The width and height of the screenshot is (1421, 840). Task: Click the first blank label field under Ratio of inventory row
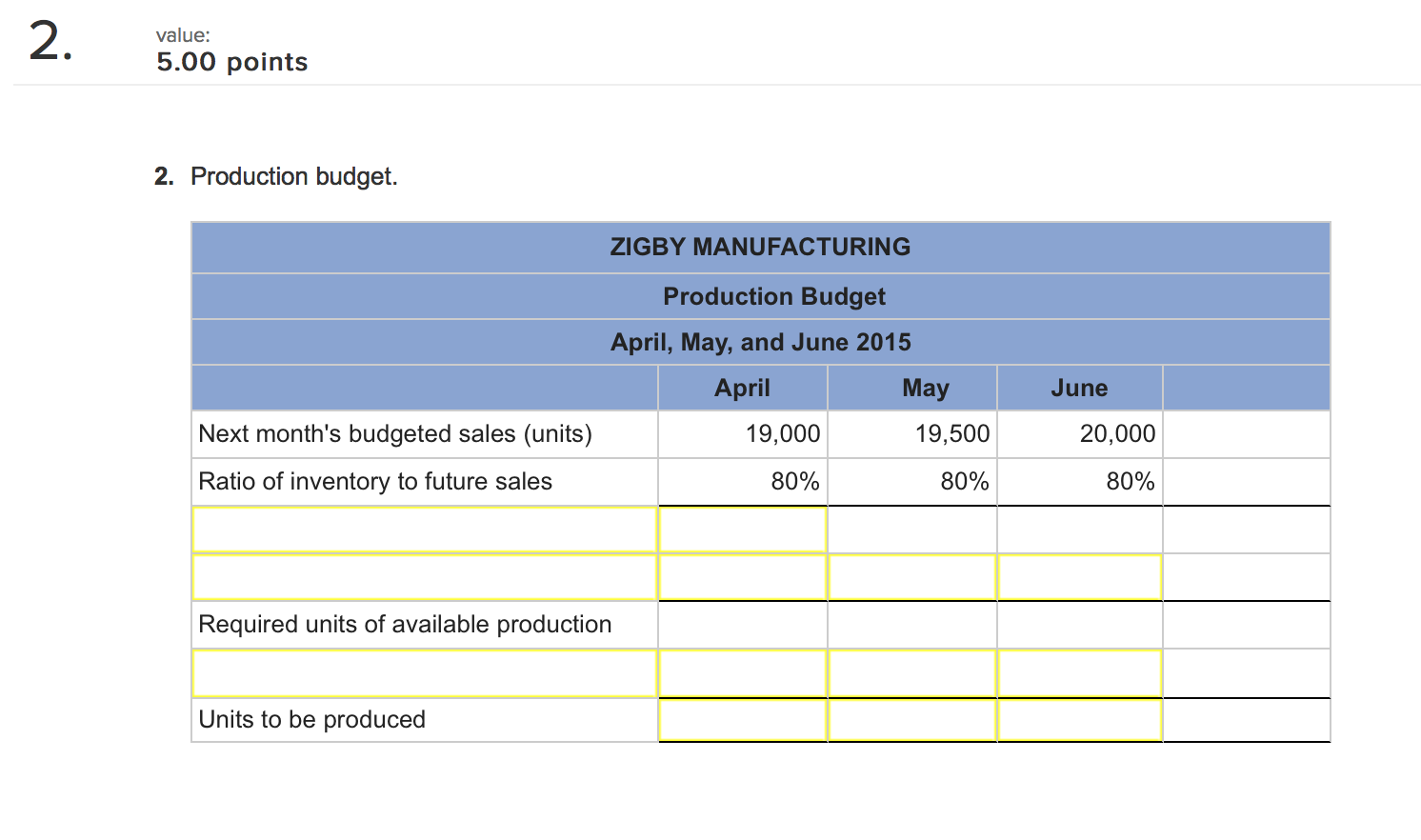[424, 530]
